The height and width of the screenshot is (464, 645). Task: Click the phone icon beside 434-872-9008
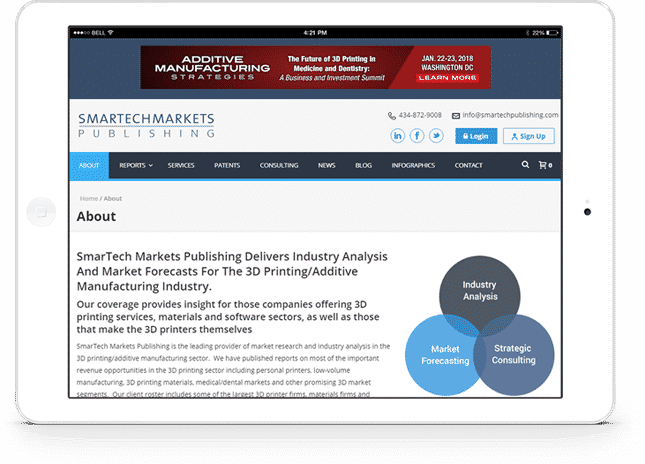(x=392, y=116)
